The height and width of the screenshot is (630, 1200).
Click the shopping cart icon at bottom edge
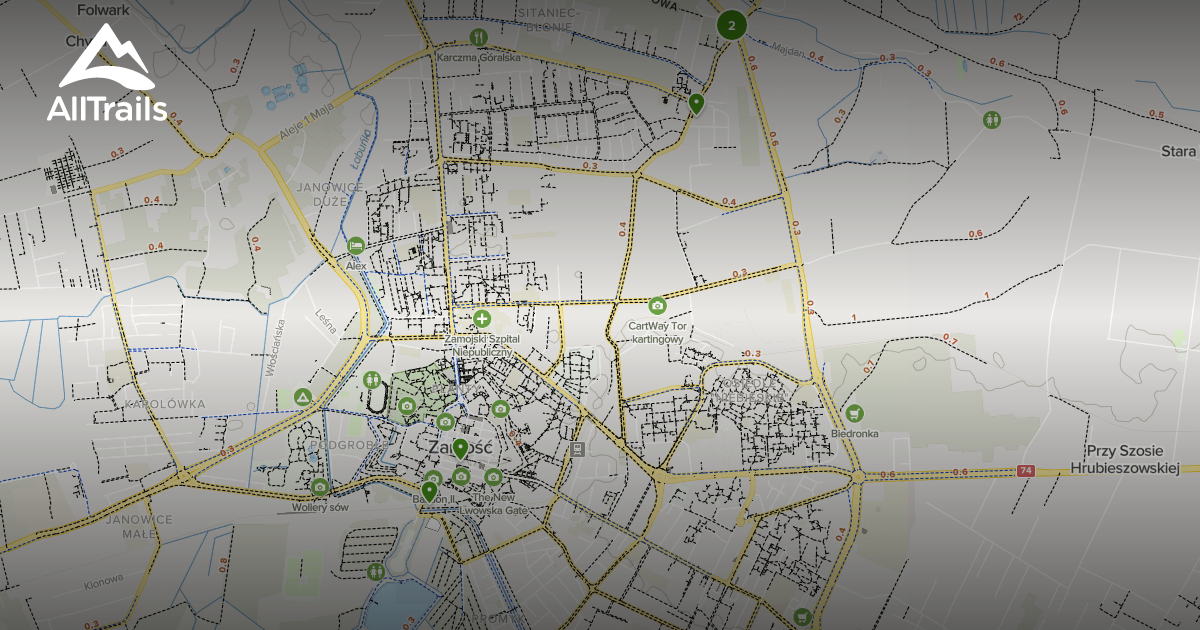pyautogui.click(x=800, y=616)
